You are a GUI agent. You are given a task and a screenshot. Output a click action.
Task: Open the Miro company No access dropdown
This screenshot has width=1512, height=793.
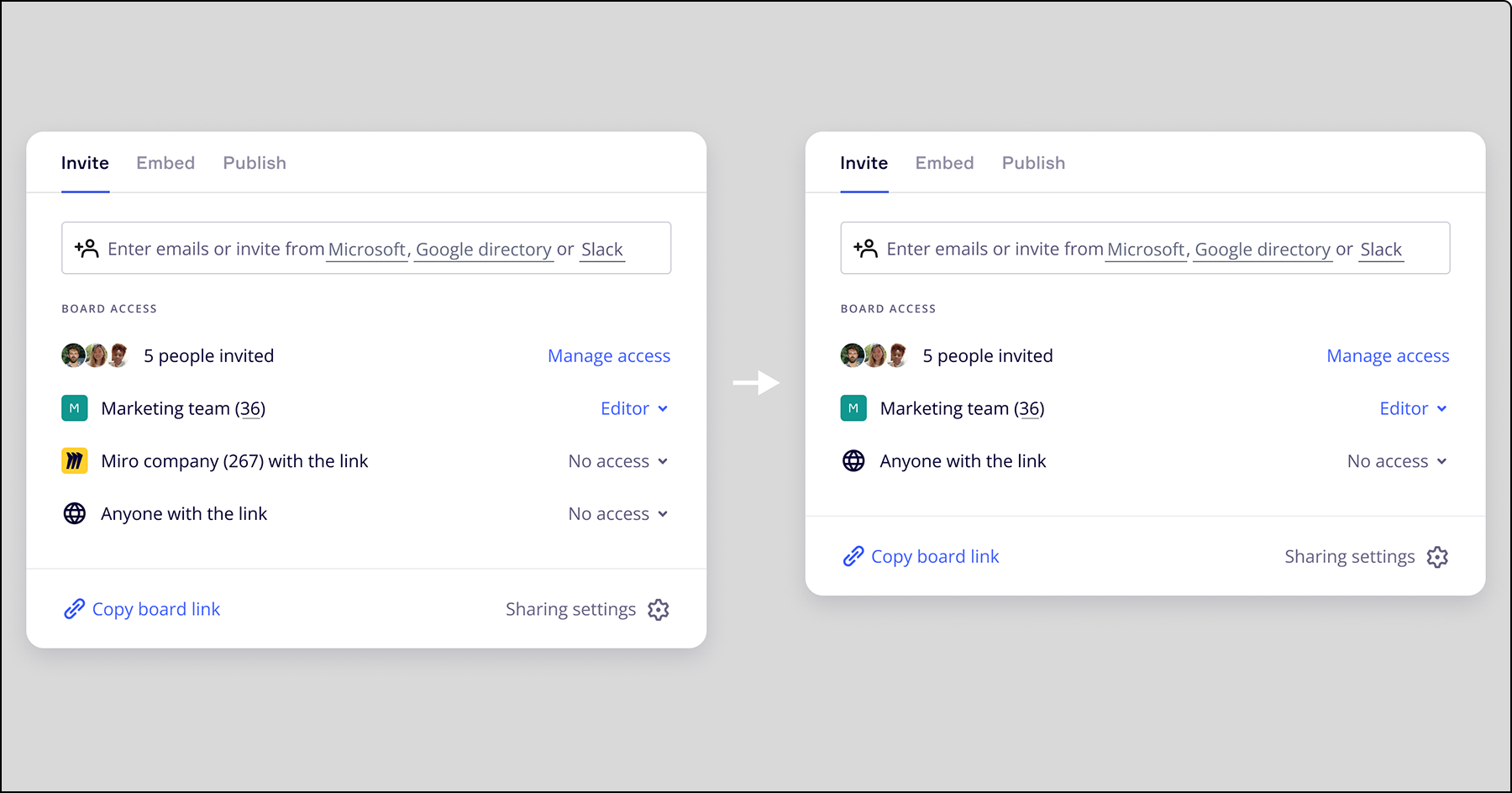point(617,461)
